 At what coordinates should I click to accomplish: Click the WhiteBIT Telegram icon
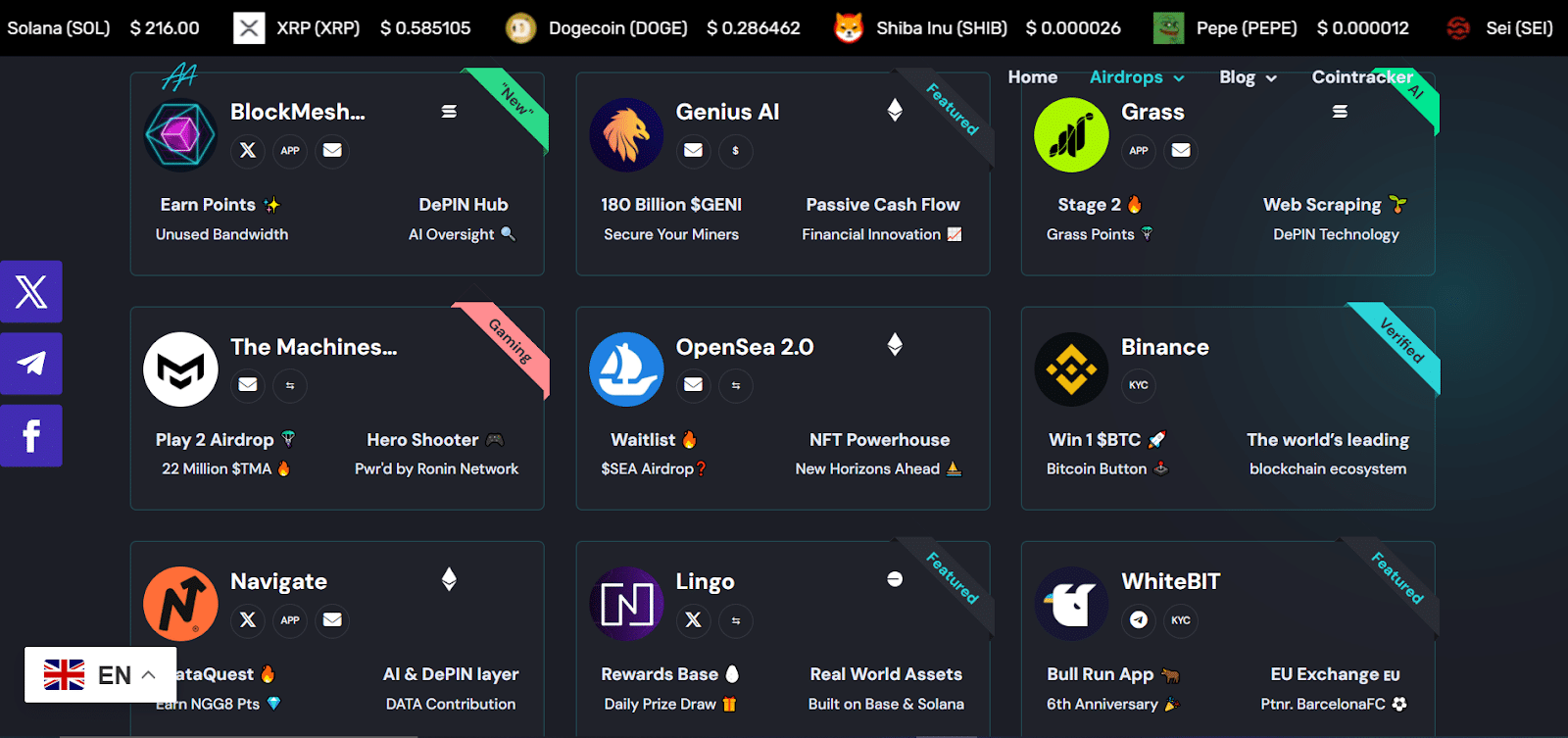[x=1139, y=619]
